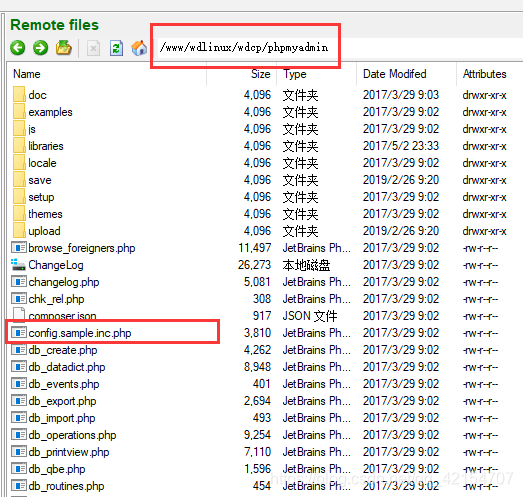Click the db_datadict.php file icon

click(19, 367)
